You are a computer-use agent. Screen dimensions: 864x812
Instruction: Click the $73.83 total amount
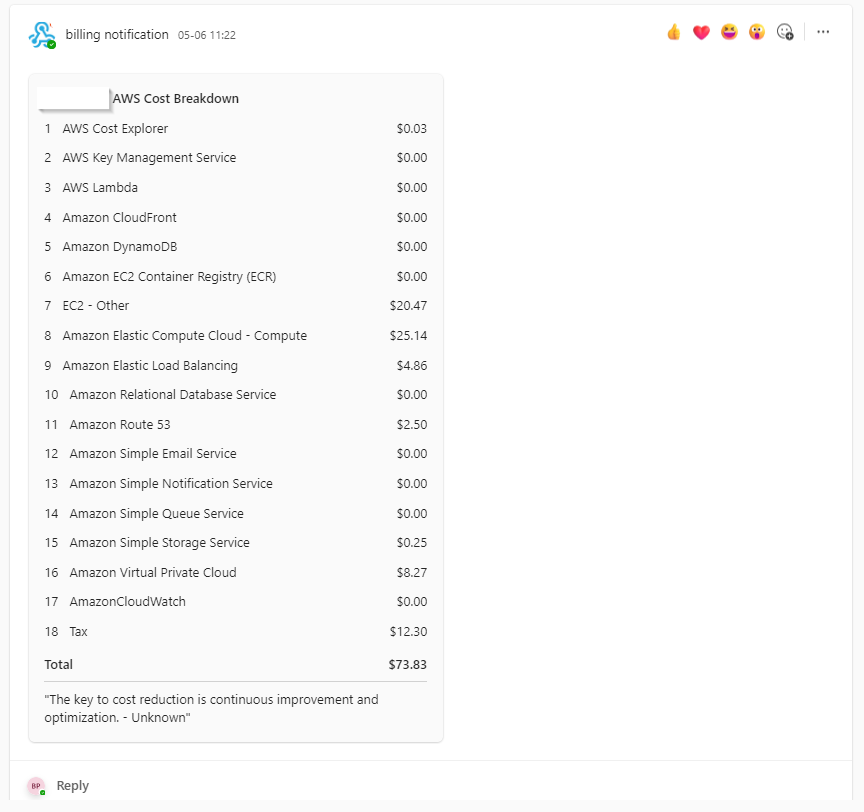[x=408, y=665]
